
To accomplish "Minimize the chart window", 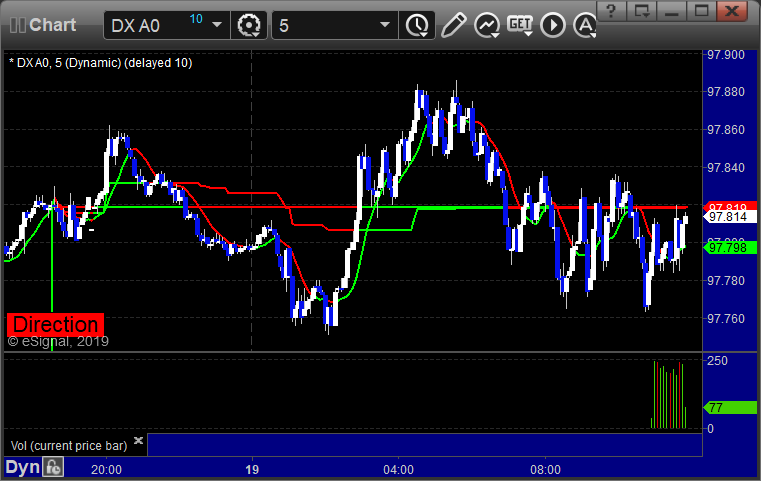I will coord(671,11).
